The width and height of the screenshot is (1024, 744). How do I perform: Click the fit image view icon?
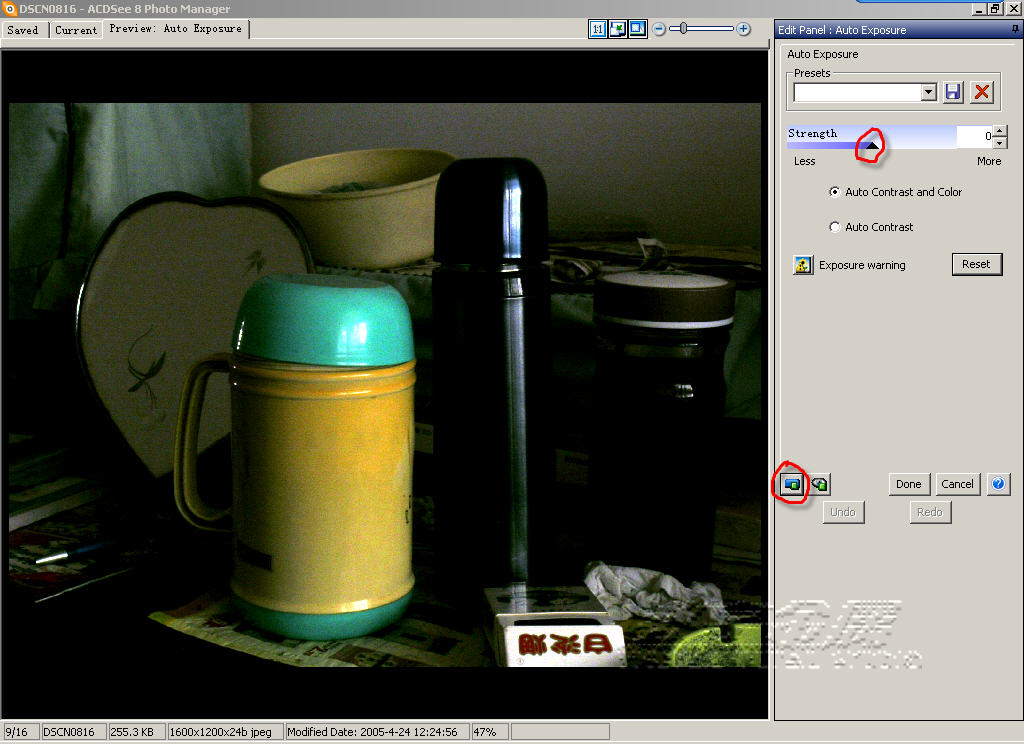point(618,29)
